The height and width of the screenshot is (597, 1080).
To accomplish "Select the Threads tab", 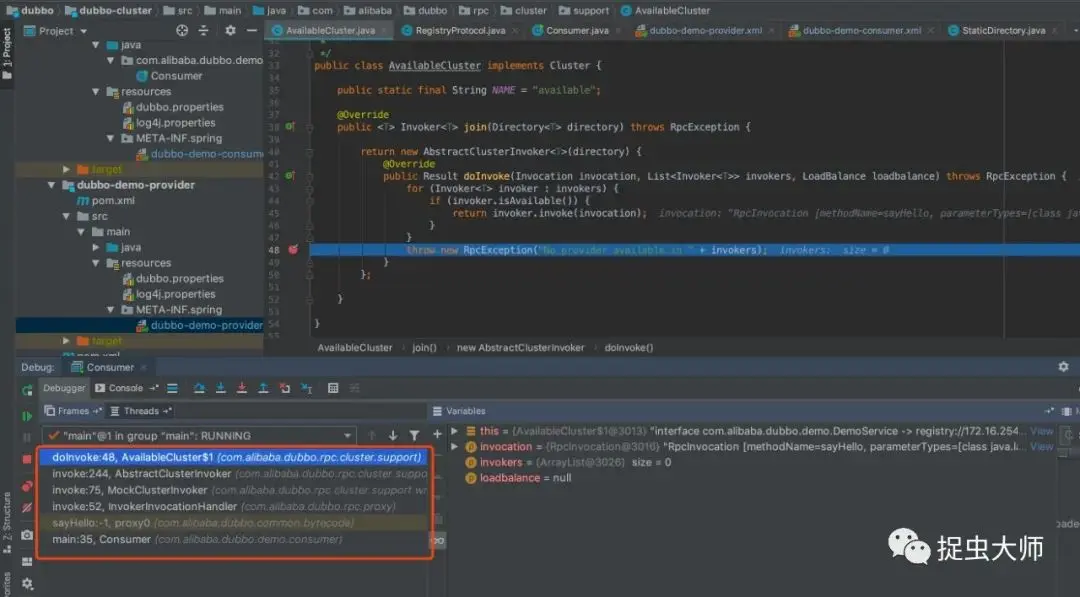I will pyautogui.click(x=141, y=411).
